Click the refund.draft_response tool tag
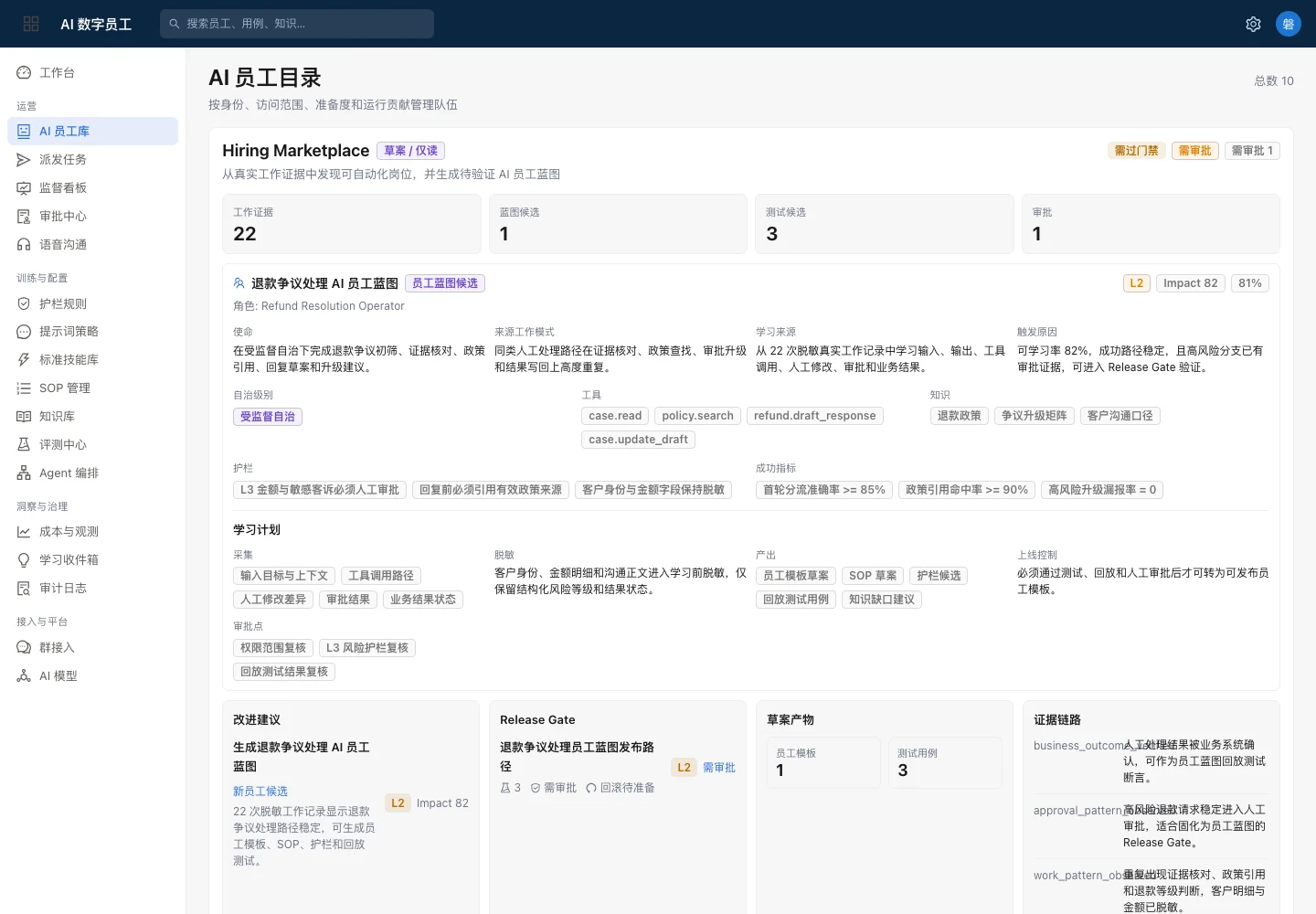 (x=815, y=416)
